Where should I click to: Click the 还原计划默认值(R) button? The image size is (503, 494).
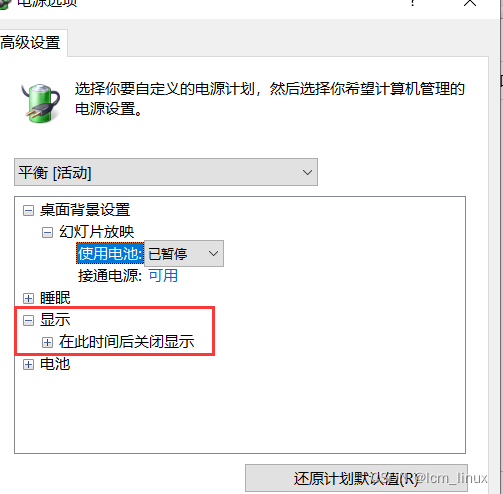tap(356, 478)
